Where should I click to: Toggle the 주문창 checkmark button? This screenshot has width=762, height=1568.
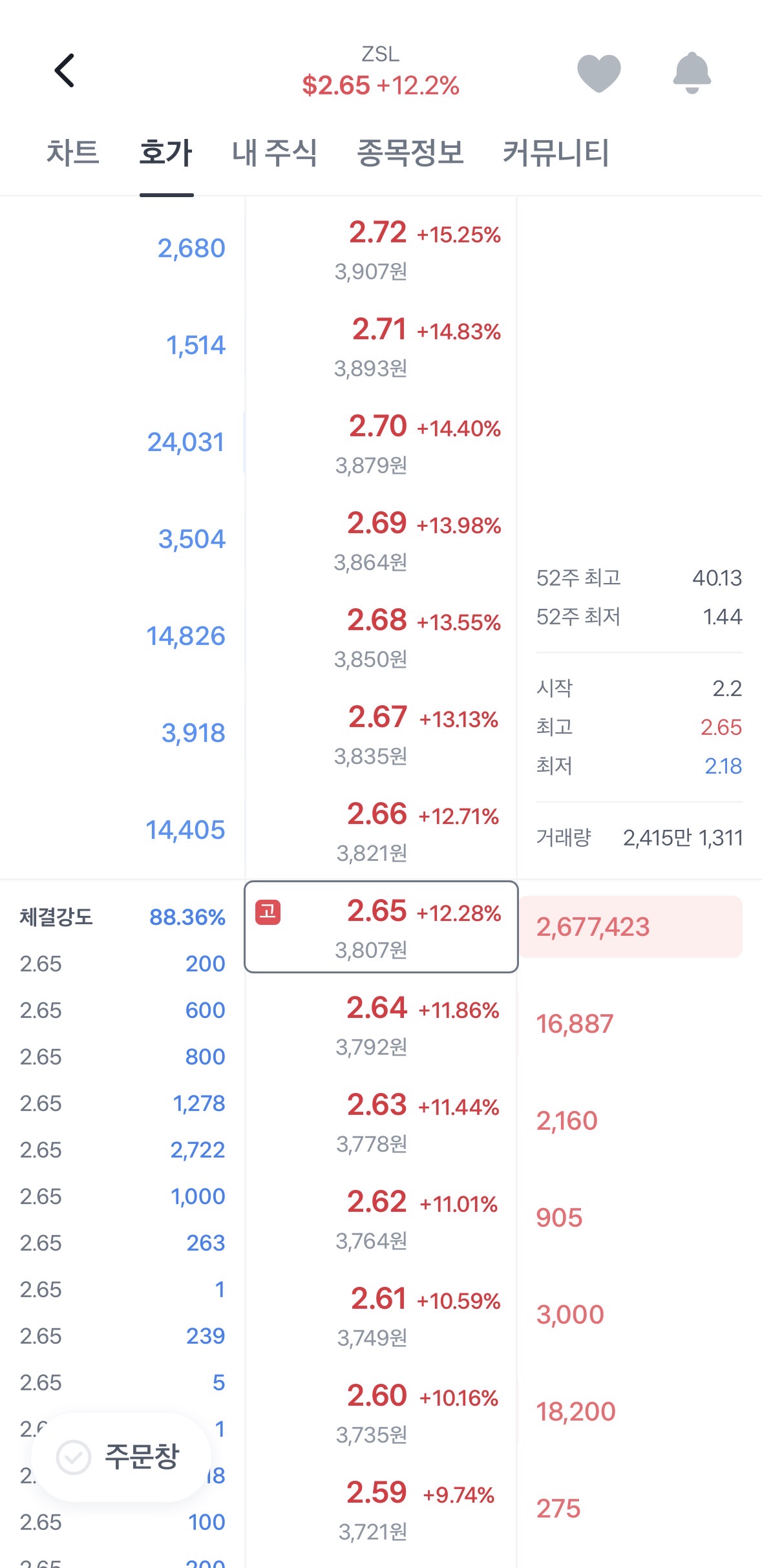74,1457
